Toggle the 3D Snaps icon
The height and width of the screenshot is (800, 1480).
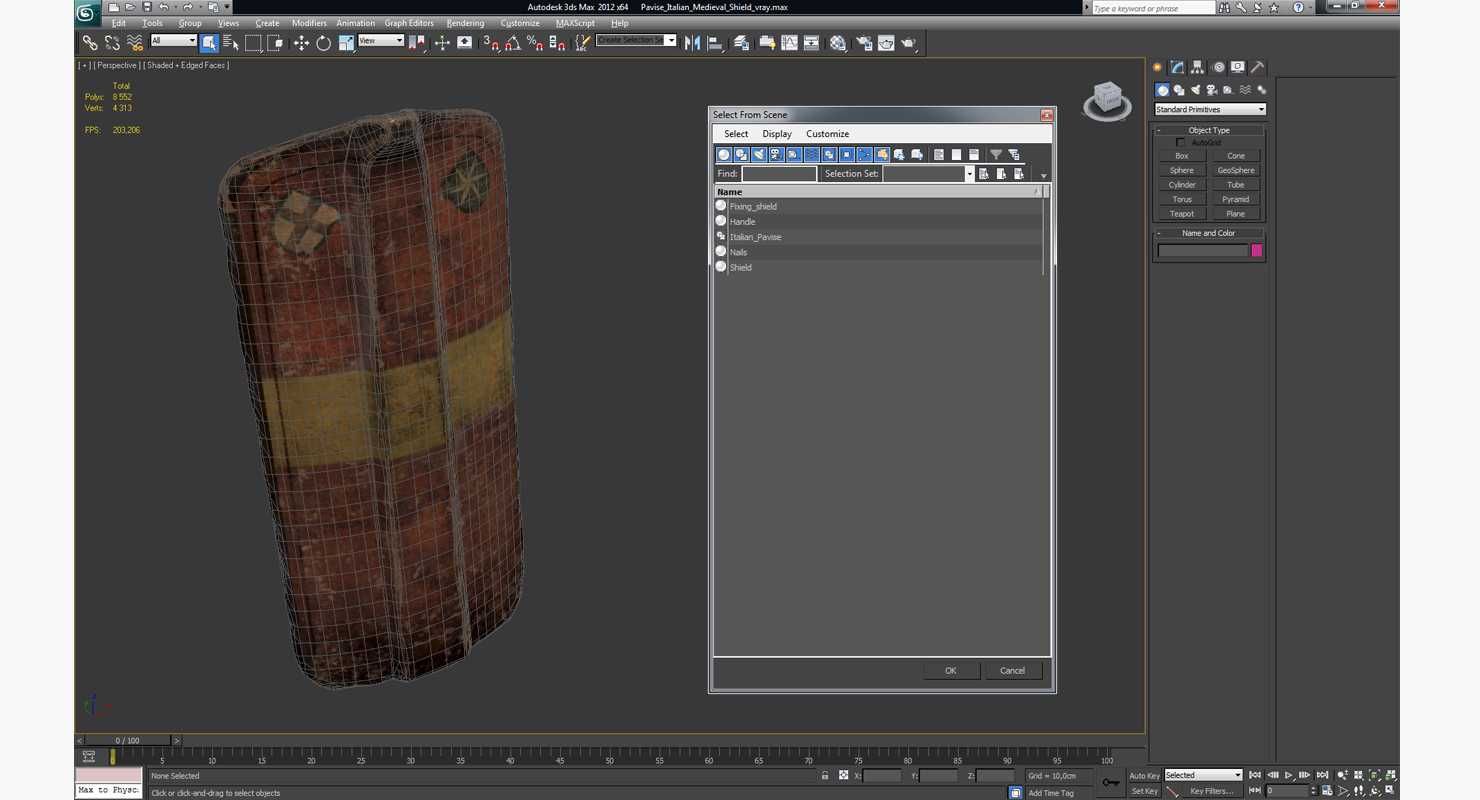tap(490, 43)
